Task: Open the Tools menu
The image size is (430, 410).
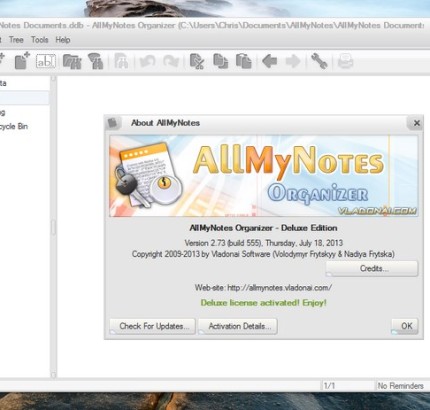Action: point(40,40)
